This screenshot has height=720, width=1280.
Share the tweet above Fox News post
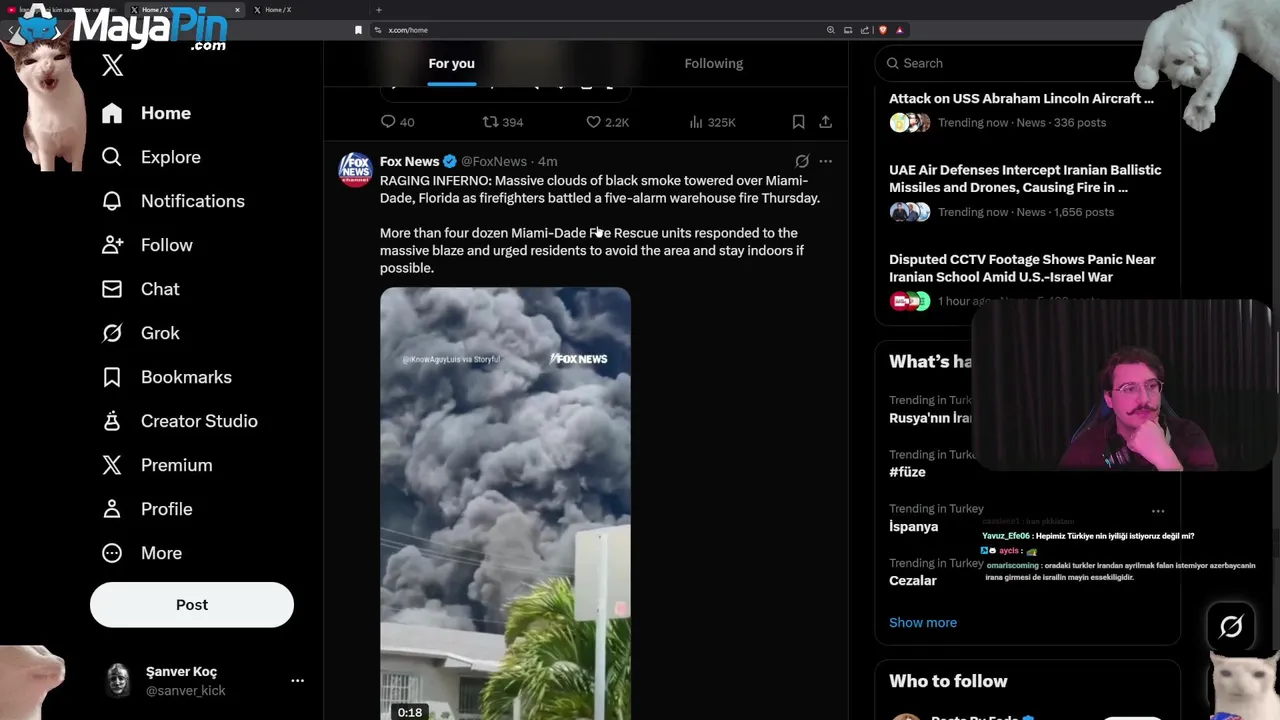coord(825,122)
